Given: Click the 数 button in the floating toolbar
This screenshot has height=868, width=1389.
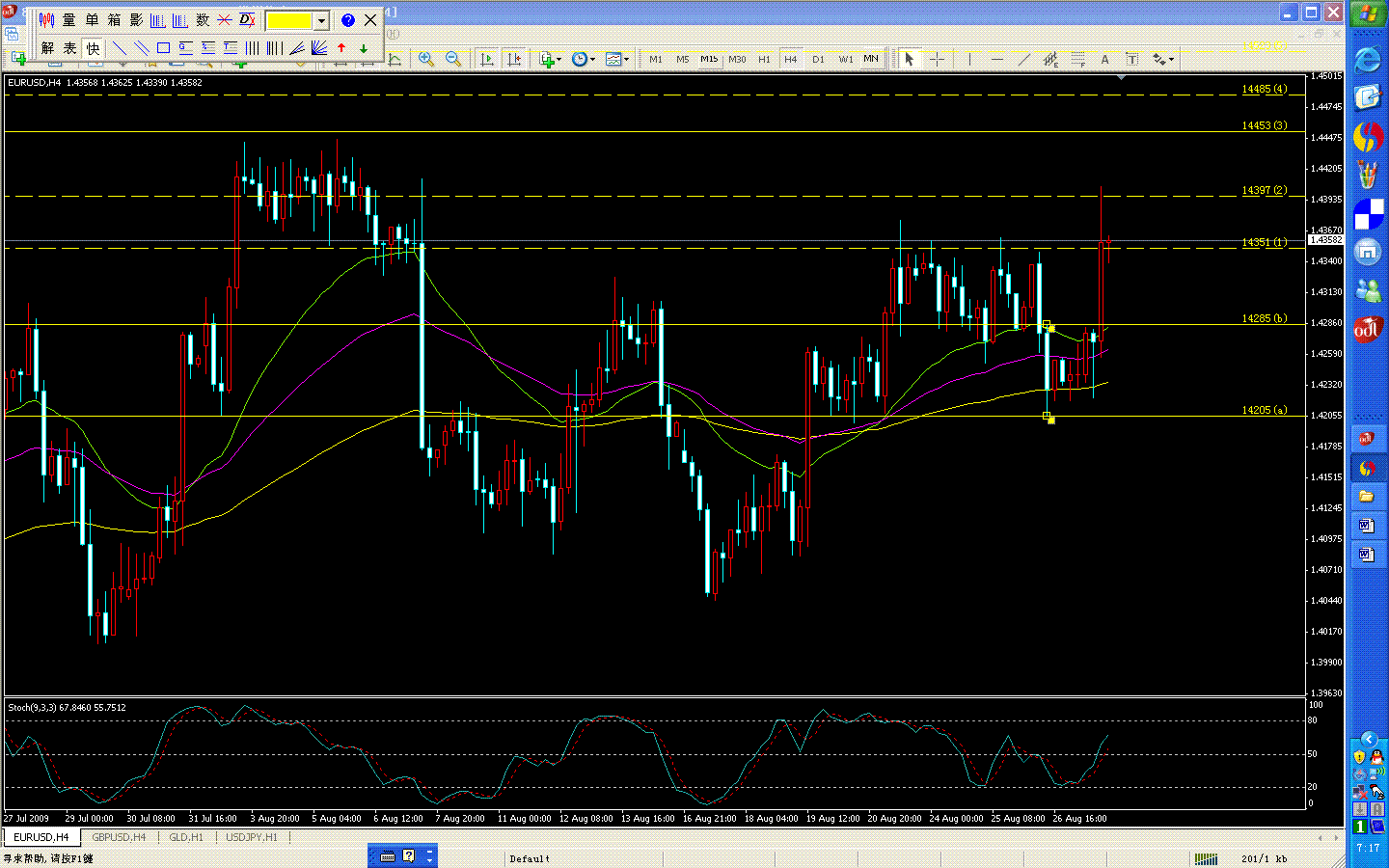Looking at the screenshot, I should click(203, 20).
